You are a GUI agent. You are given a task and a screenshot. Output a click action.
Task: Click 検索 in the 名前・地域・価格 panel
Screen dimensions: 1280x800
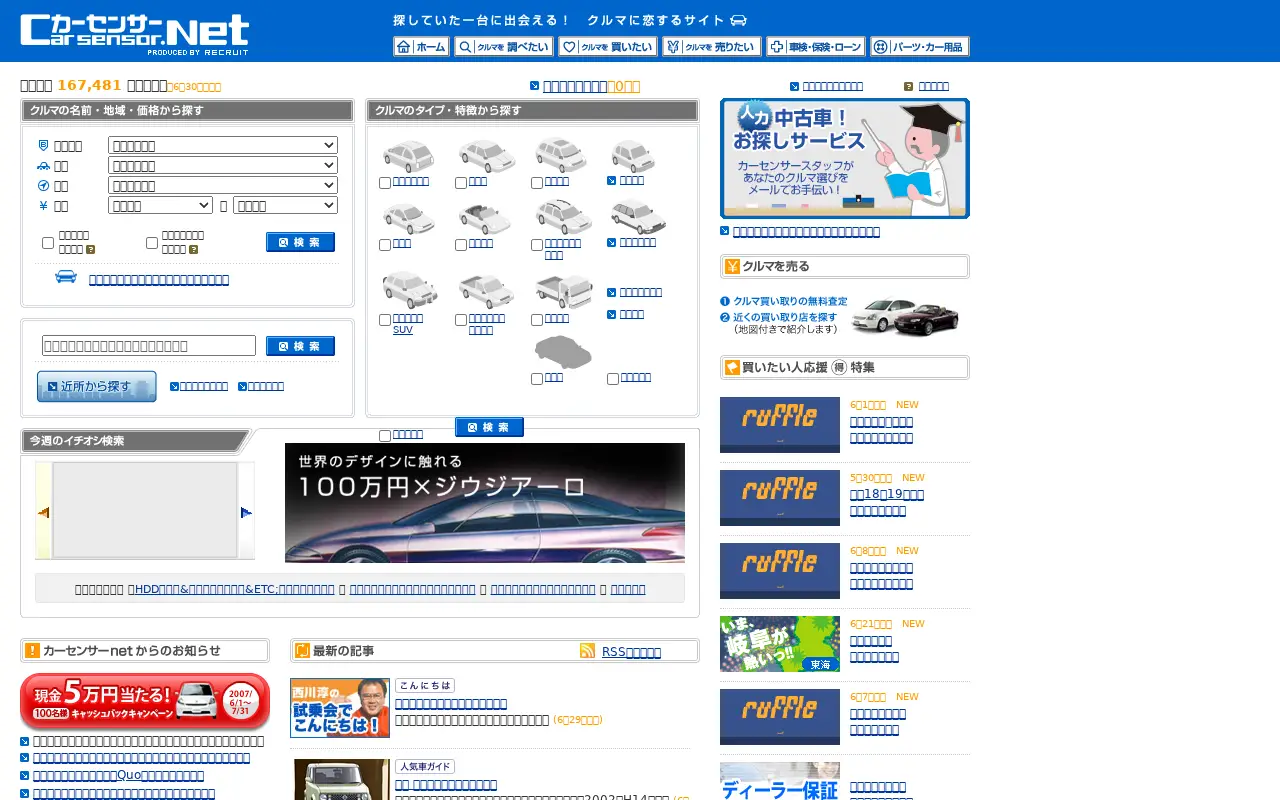(300, 242)
